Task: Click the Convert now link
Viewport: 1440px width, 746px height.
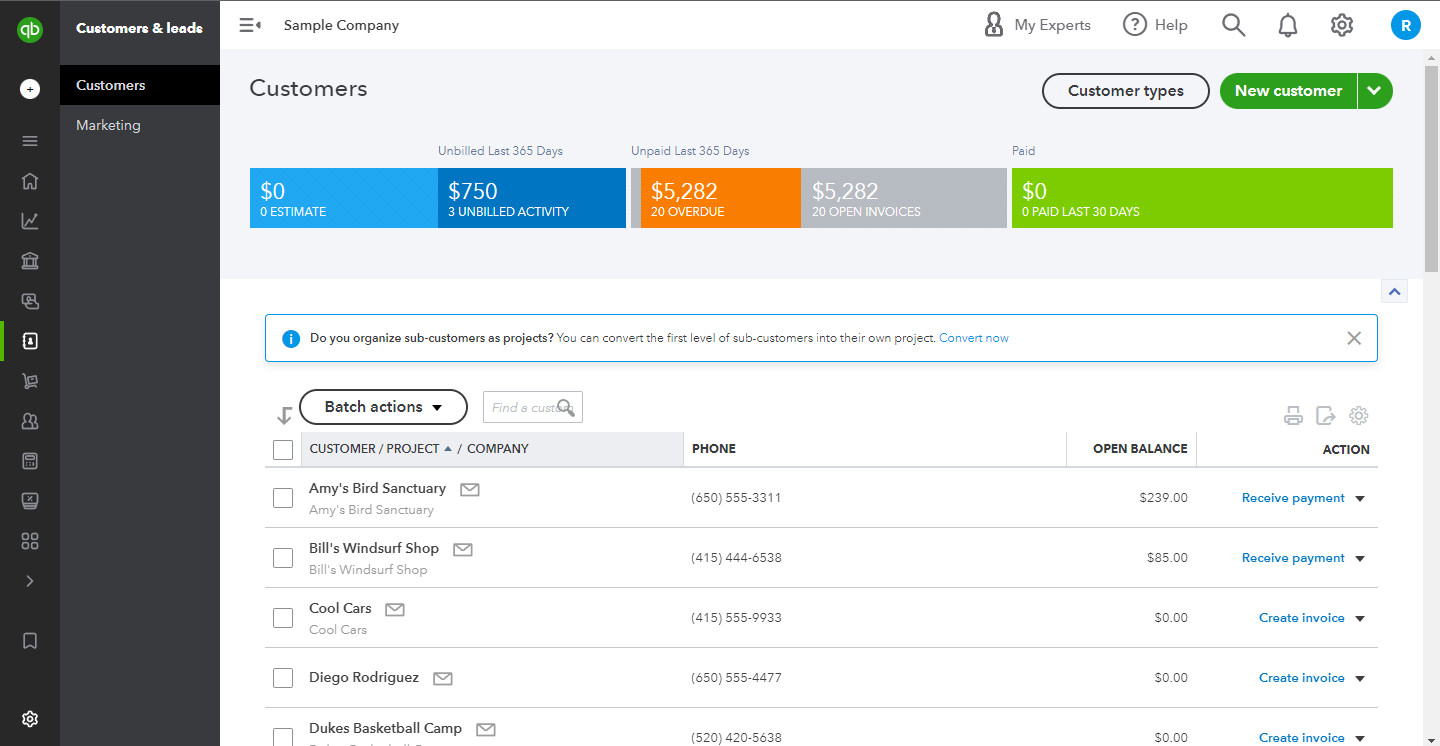Action: [974, 338]
